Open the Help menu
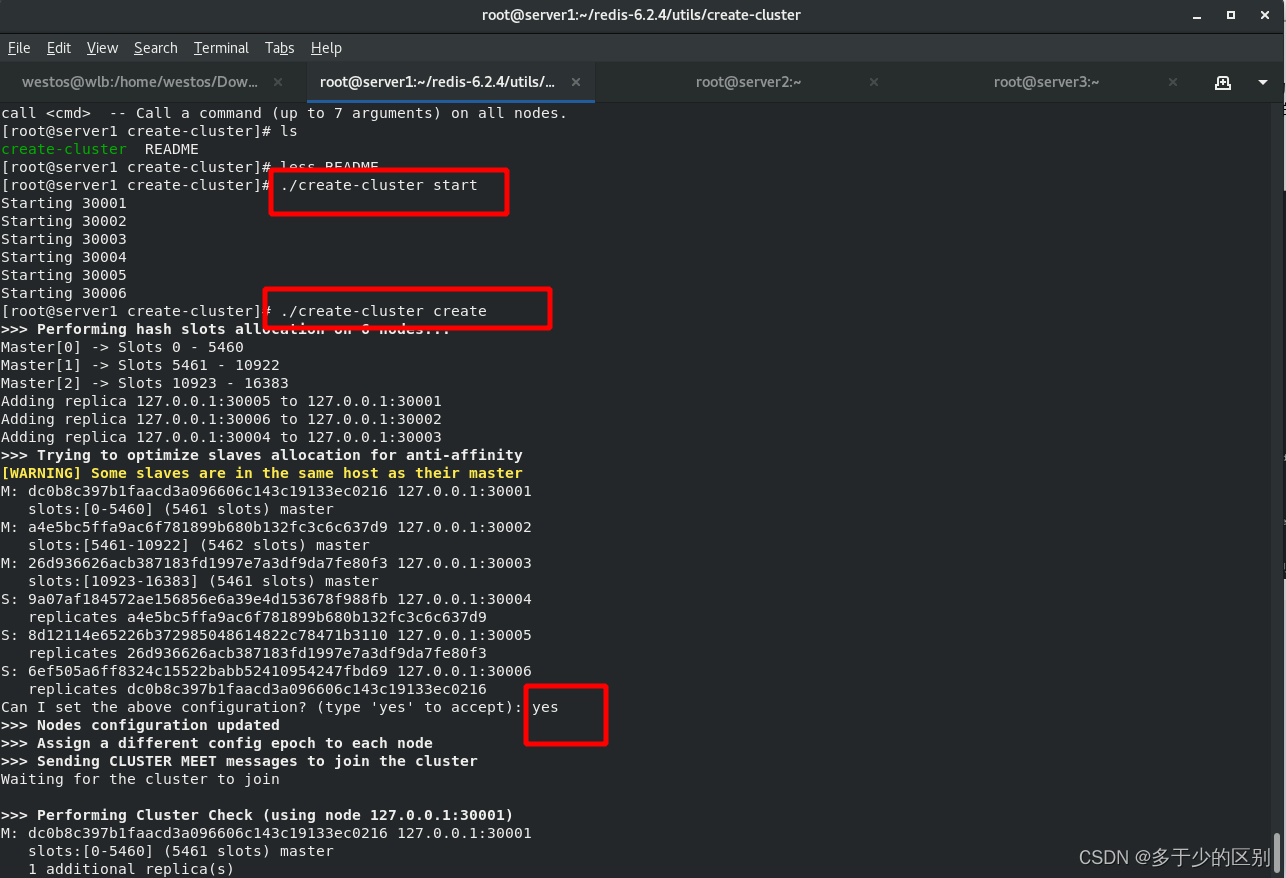 coord(326,48)
